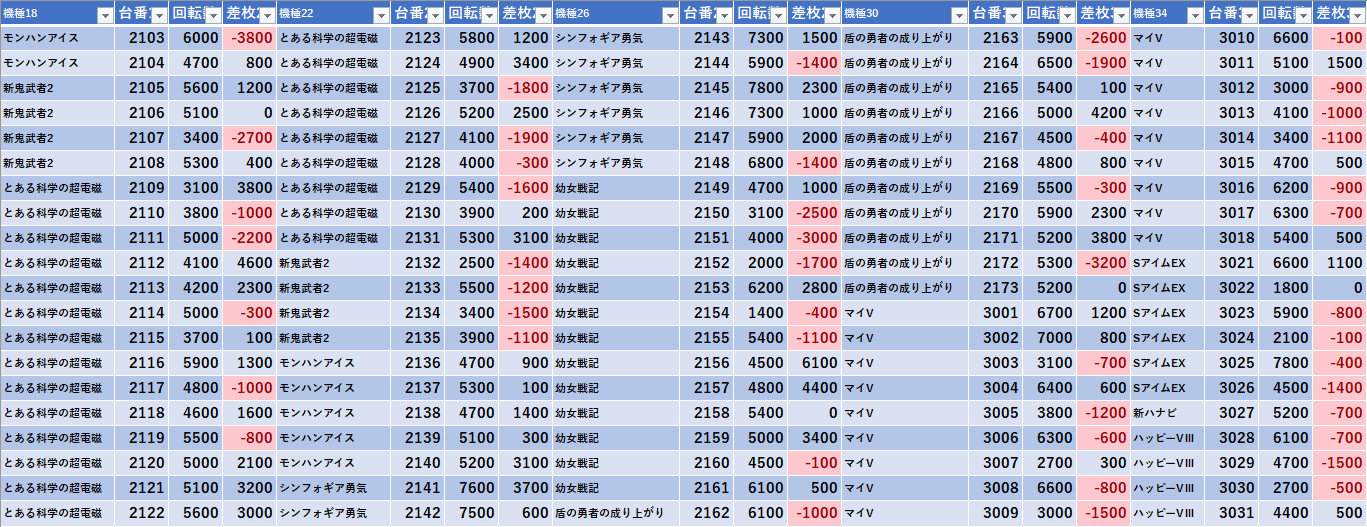Image resolution: width=1367 pixels, height=527 pixels.
Task: Open 回転 filter dropdown in 機種34 group
Action: [1303, 15]
